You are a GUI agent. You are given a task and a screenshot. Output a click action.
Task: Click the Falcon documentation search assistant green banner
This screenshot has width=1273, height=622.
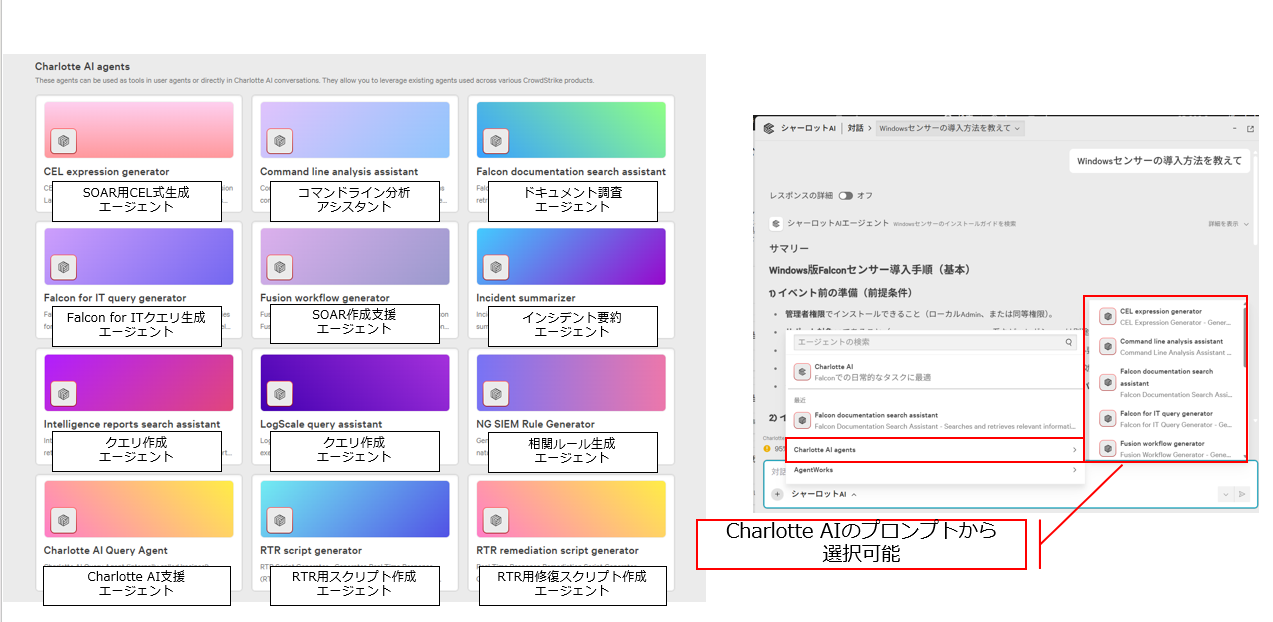pos(571,130)
